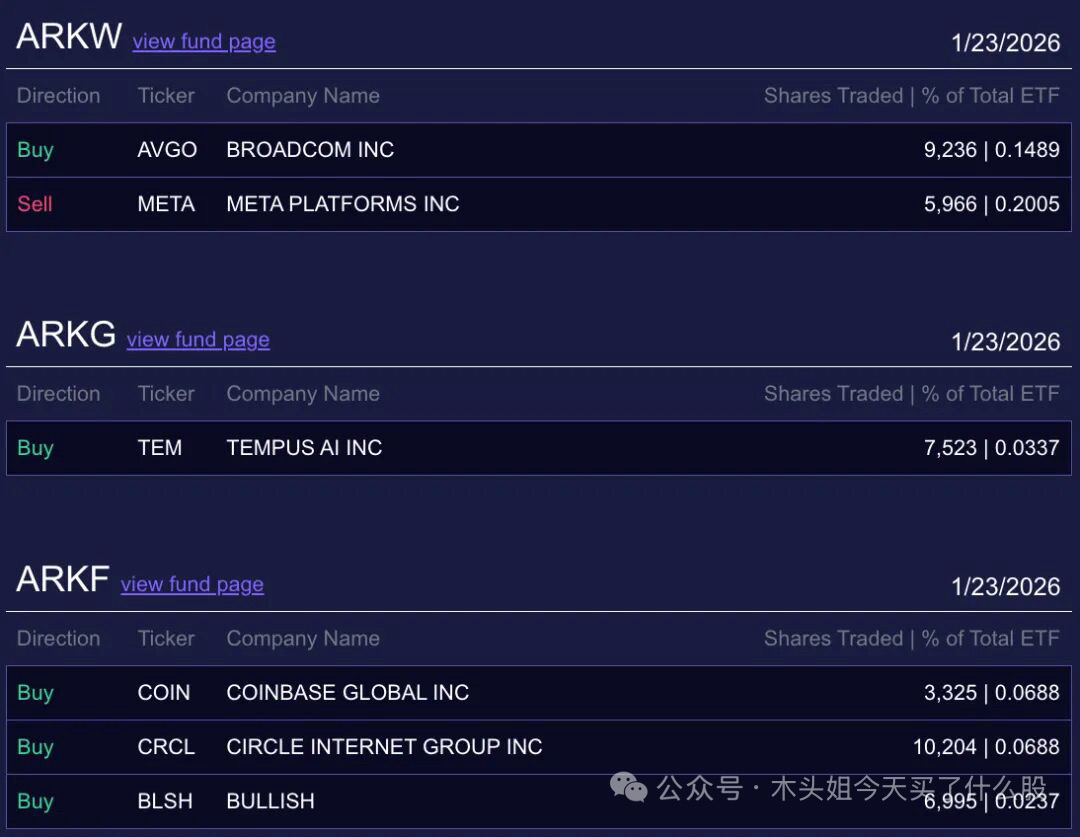This screenshot has height=837, width=1080.
Task: Click the WeChat logo icon
Action: [x=629, y=788]
